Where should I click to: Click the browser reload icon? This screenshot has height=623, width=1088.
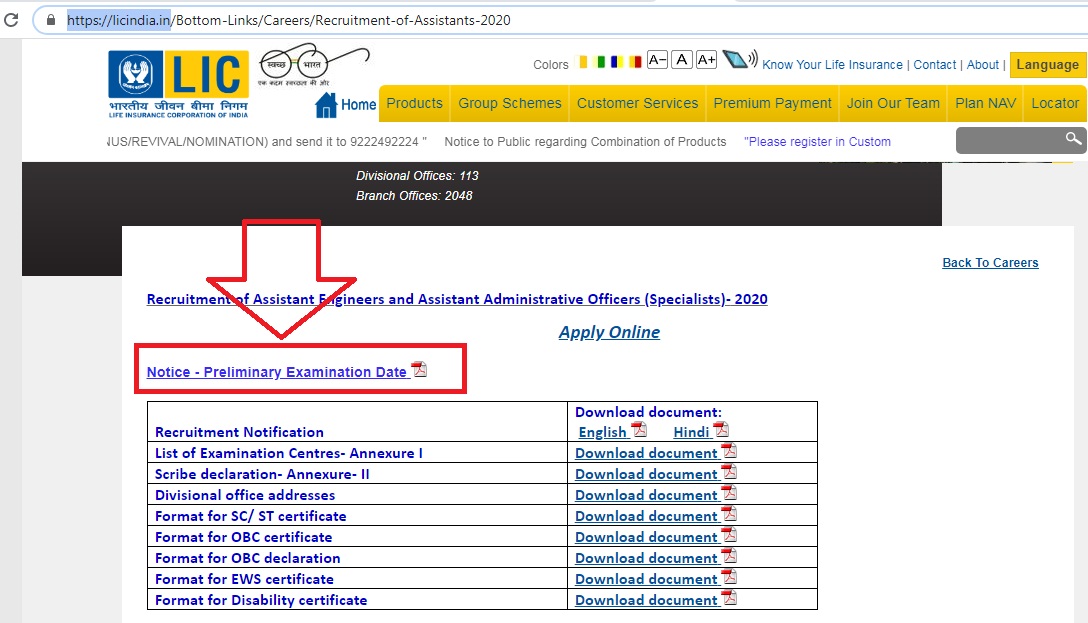(11, 20)
